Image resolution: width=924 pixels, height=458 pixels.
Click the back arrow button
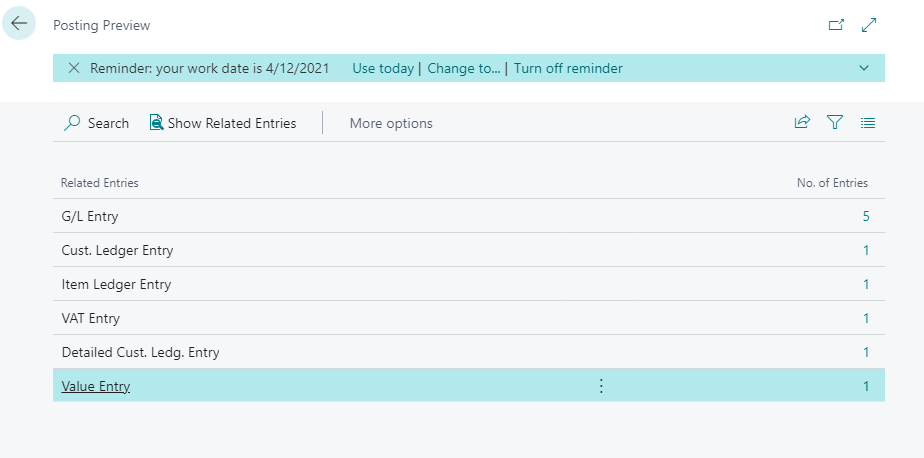[19, 23]
